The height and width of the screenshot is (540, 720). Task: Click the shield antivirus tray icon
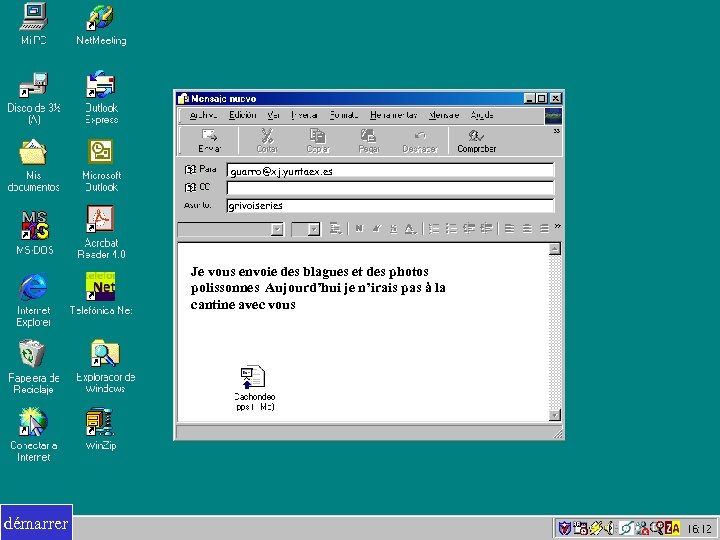[x=564, y=529]
